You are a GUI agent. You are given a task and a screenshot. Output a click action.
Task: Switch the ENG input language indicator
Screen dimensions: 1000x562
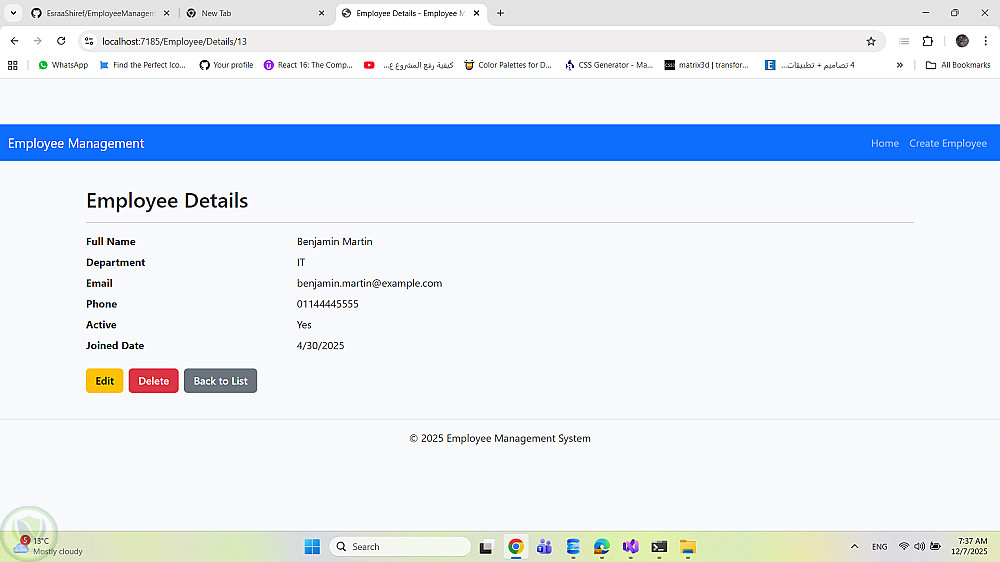[x=879, y=547]
